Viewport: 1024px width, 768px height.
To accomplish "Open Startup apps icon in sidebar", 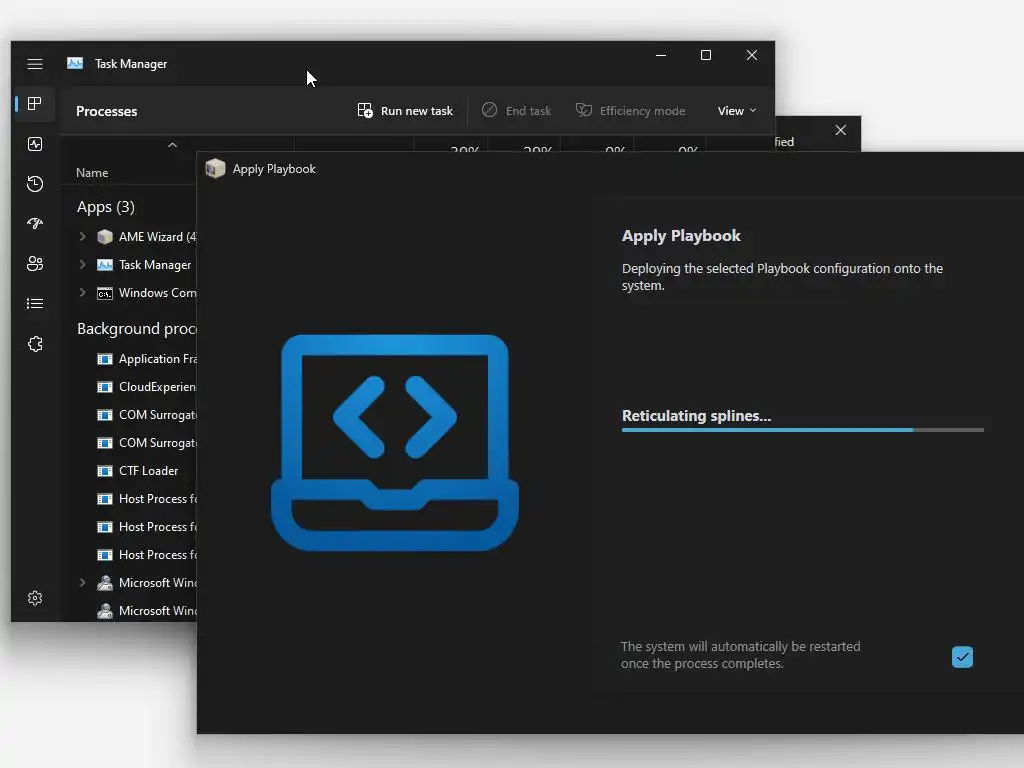I will [x=35, y=223].
